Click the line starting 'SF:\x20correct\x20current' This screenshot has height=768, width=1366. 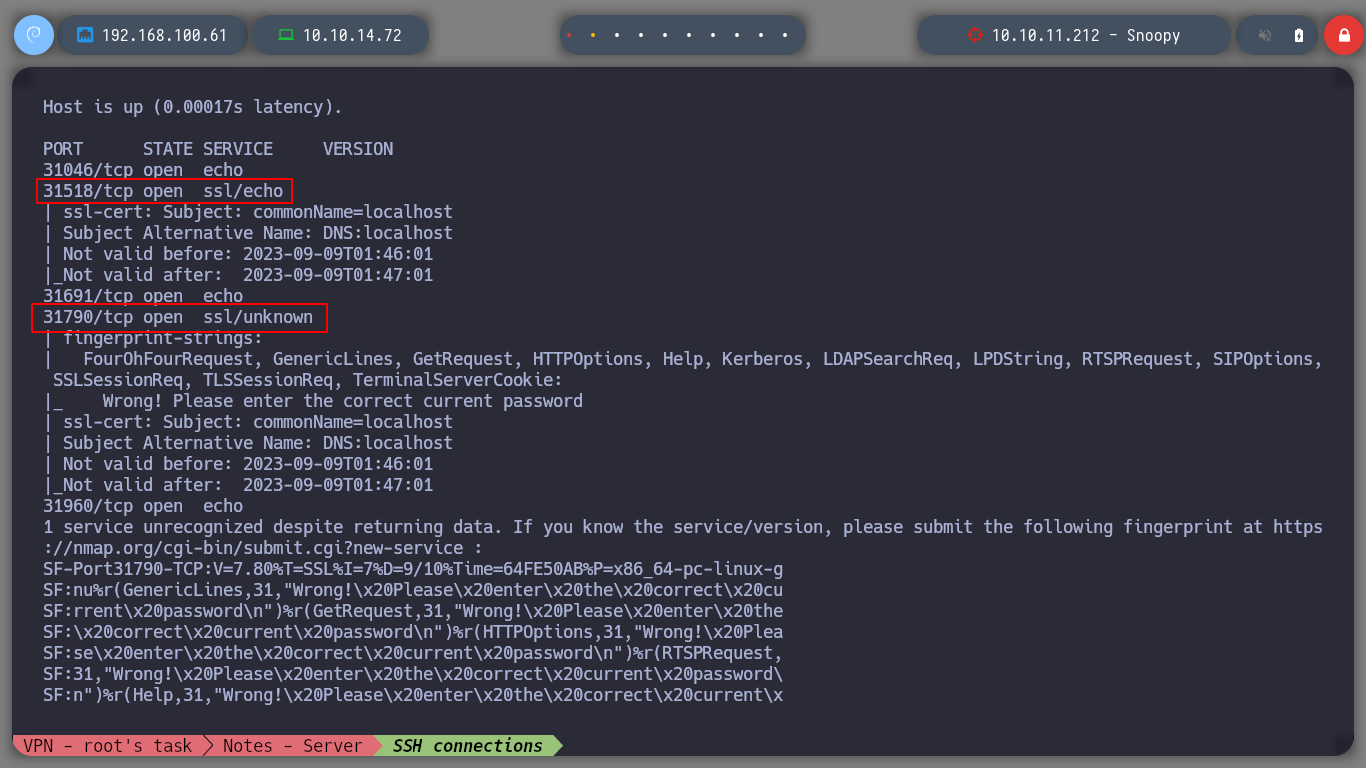click(x=413, y=632)
